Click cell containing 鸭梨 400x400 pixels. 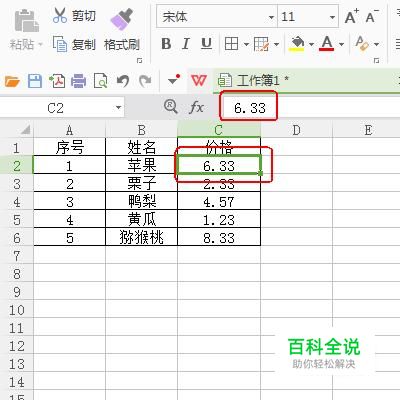141,201
